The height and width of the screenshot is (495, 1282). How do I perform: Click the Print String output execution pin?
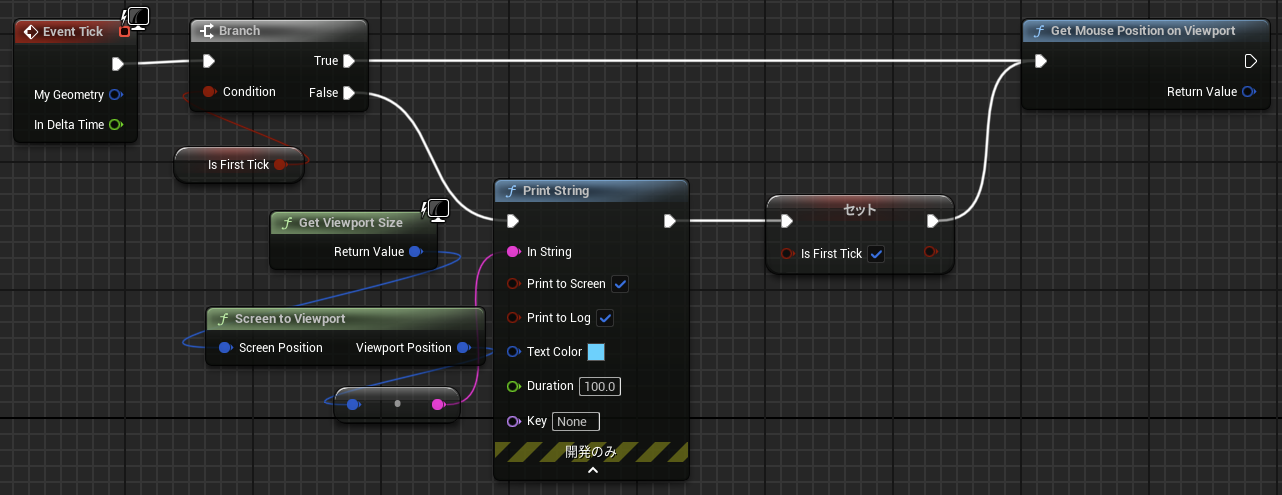(x=669, y=221)
